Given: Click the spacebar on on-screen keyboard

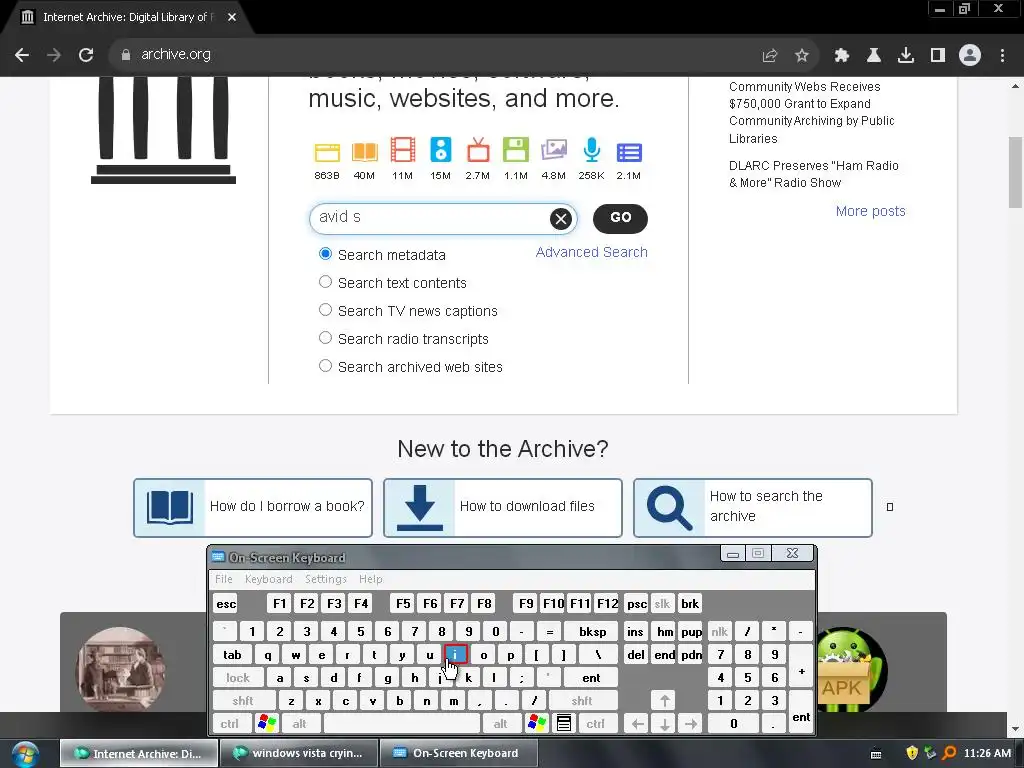Looking at the screenshot, I should click(x=402, y=723).
